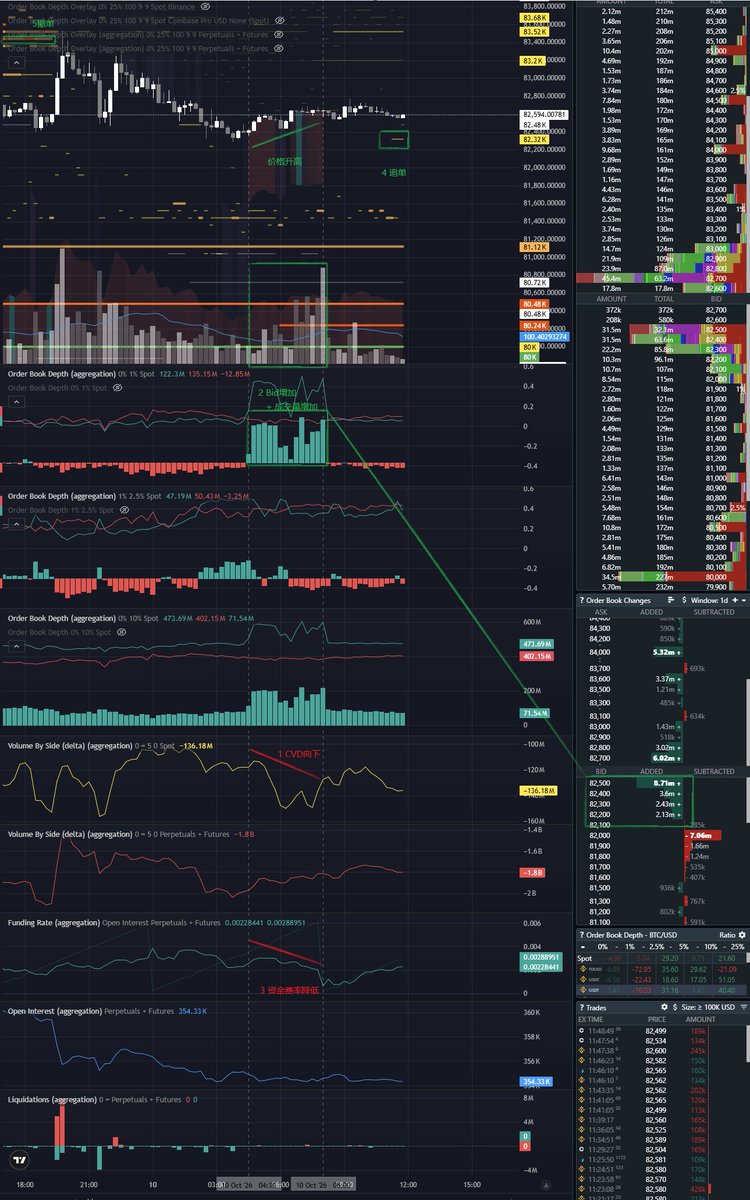Open help for Order Book Changes panel
750x1200 pixels.
point(582,600)
